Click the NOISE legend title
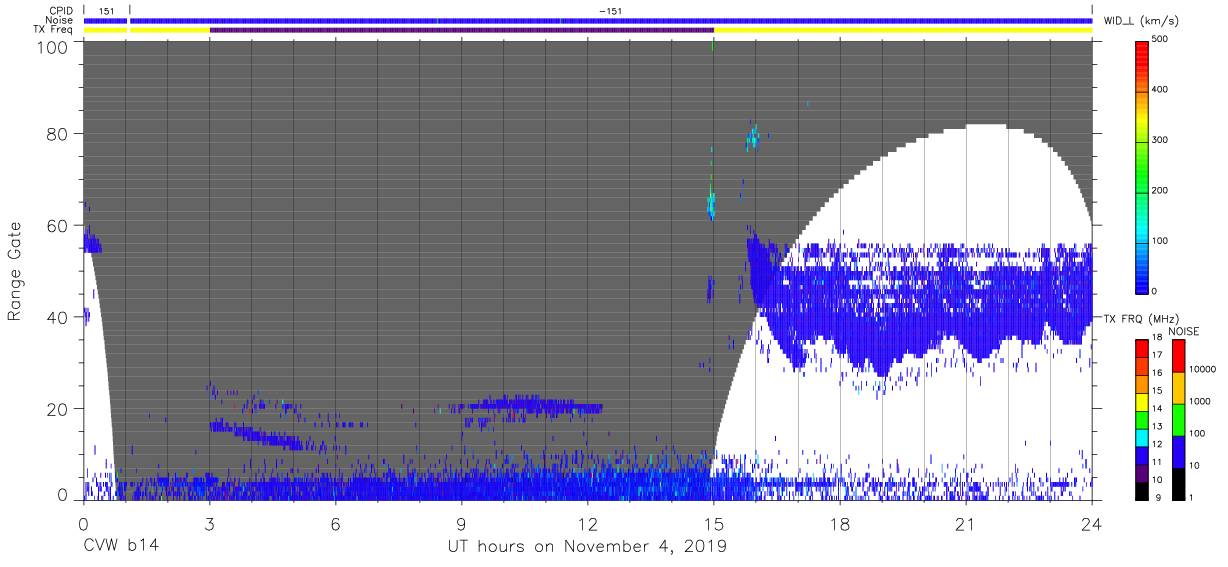1228x567 pixels. click(1186, 330)
